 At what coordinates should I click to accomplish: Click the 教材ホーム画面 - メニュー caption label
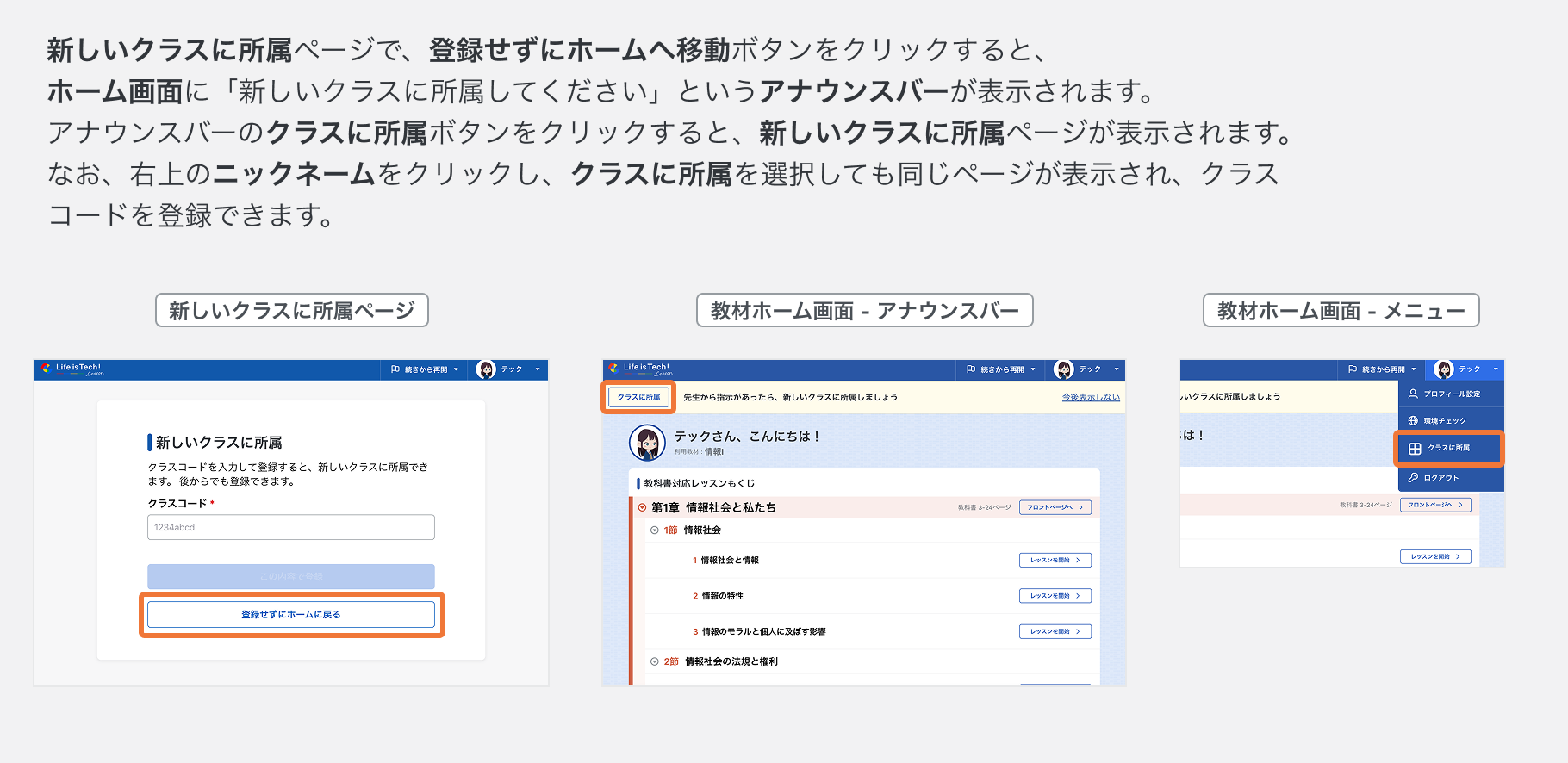pyautogui.click(x=1341, y=310)
